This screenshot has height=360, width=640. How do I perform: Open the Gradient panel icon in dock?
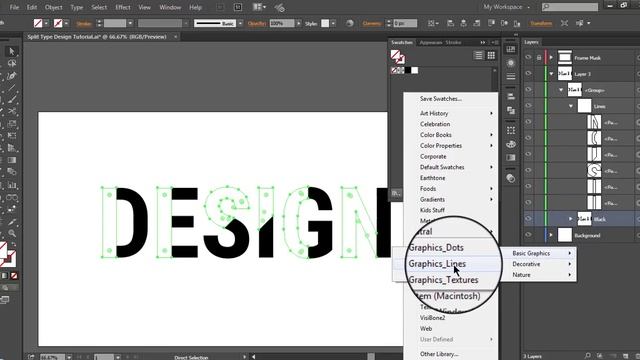(511, 158)
